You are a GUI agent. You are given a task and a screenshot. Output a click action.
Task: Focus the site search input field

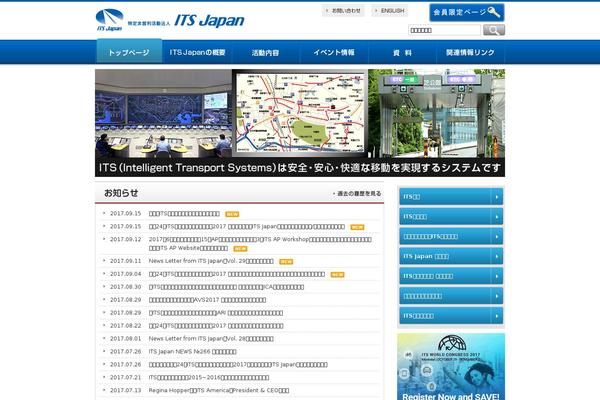coord(444,30)
